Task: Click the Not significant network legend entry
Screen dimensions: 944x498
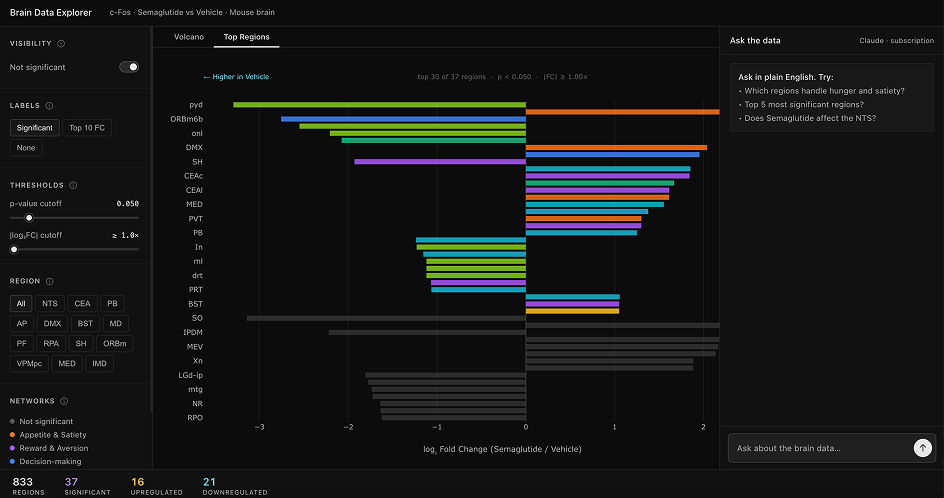Action: (x=42, y=422)
